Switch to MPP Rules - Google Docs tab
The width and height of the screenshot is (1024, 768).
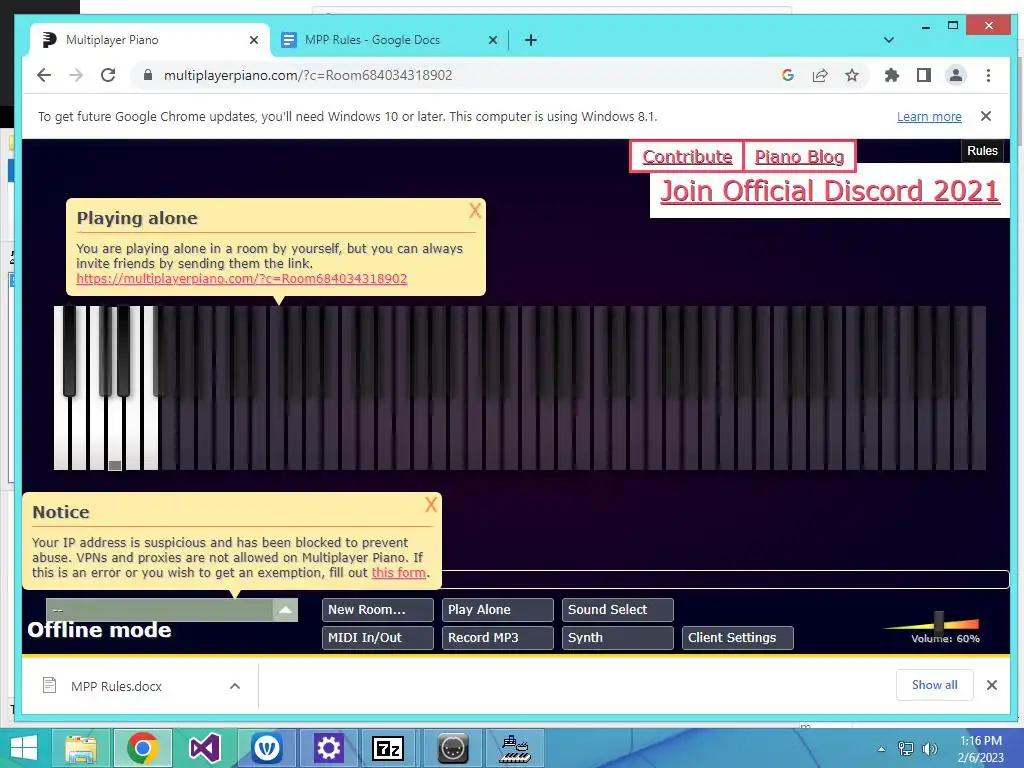point(389,40)
